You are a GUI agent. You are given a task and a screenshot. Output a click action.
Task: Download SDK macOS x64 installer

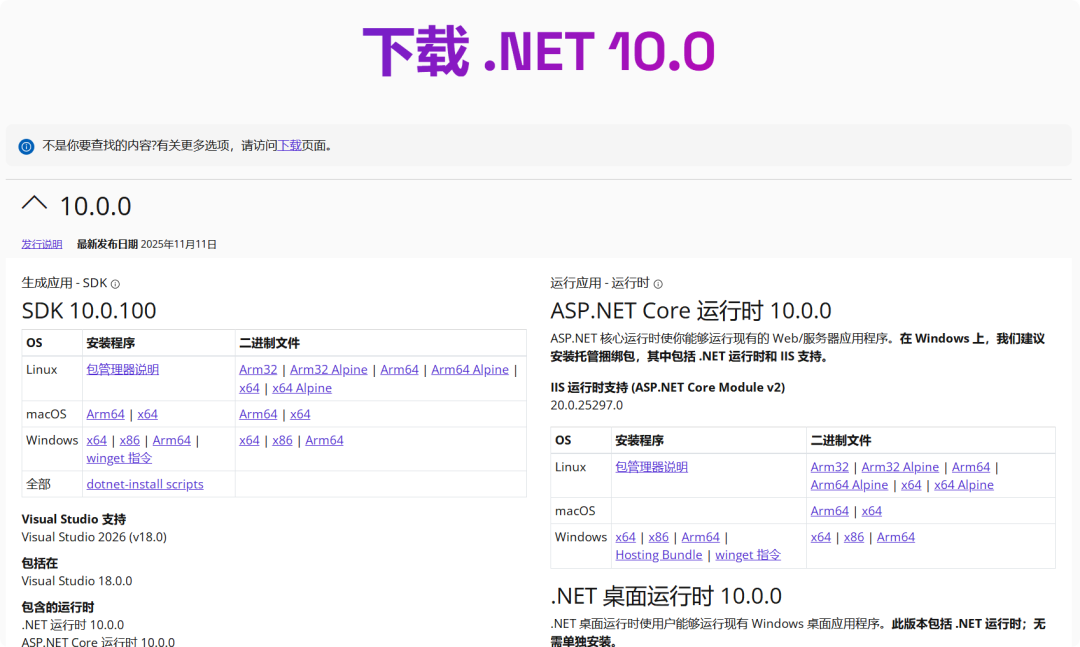tap(147, 414)
